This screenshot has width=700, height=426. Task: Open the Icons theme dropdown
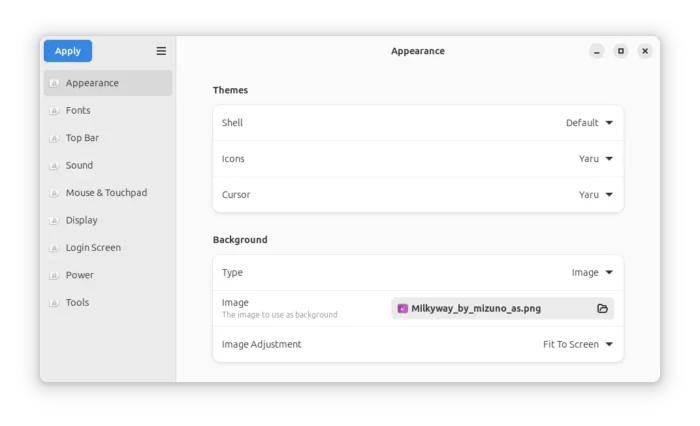pyautogui.click(x=596, y=159)
